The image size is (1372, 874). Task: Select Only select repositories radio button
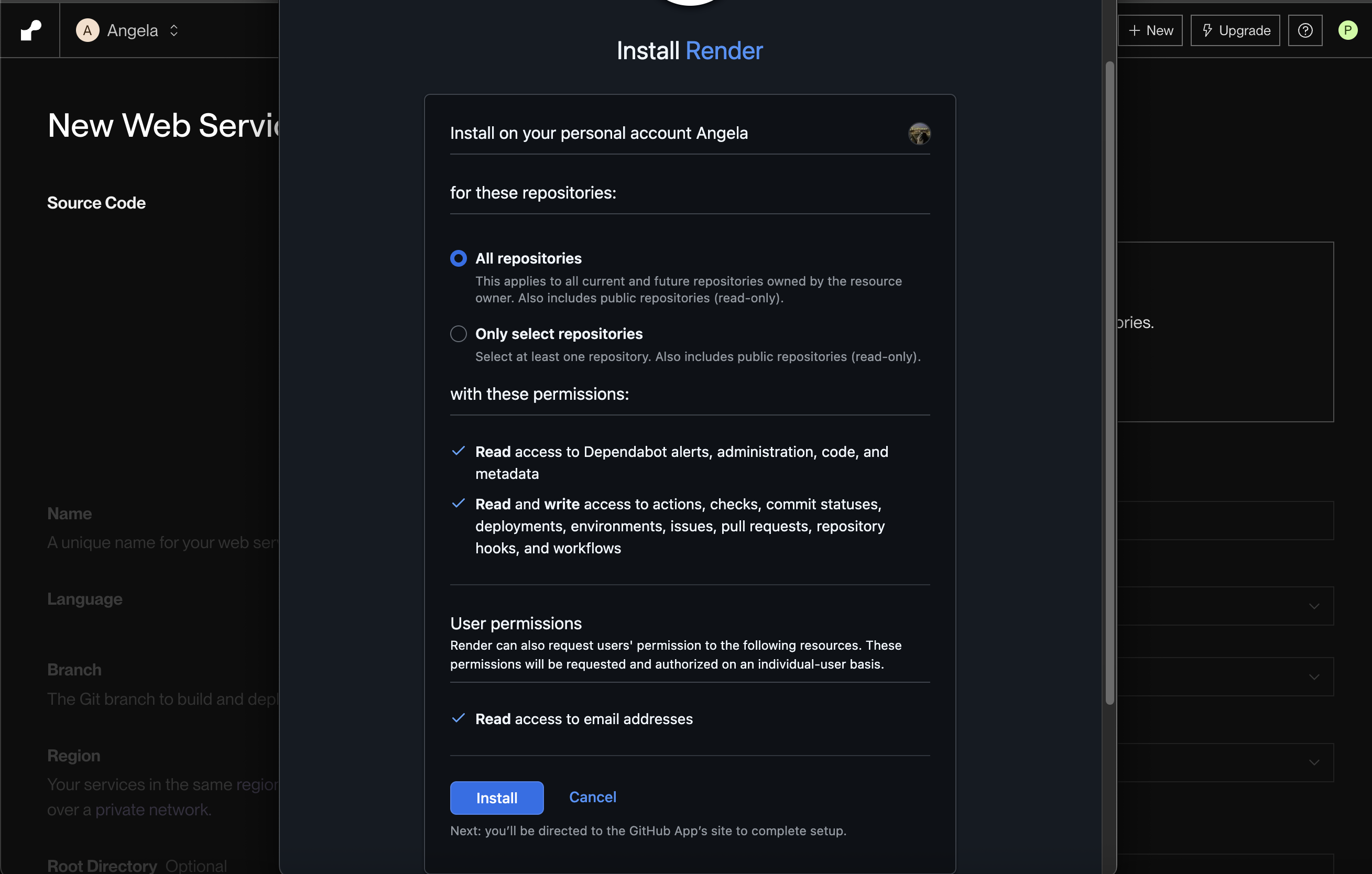458,334
